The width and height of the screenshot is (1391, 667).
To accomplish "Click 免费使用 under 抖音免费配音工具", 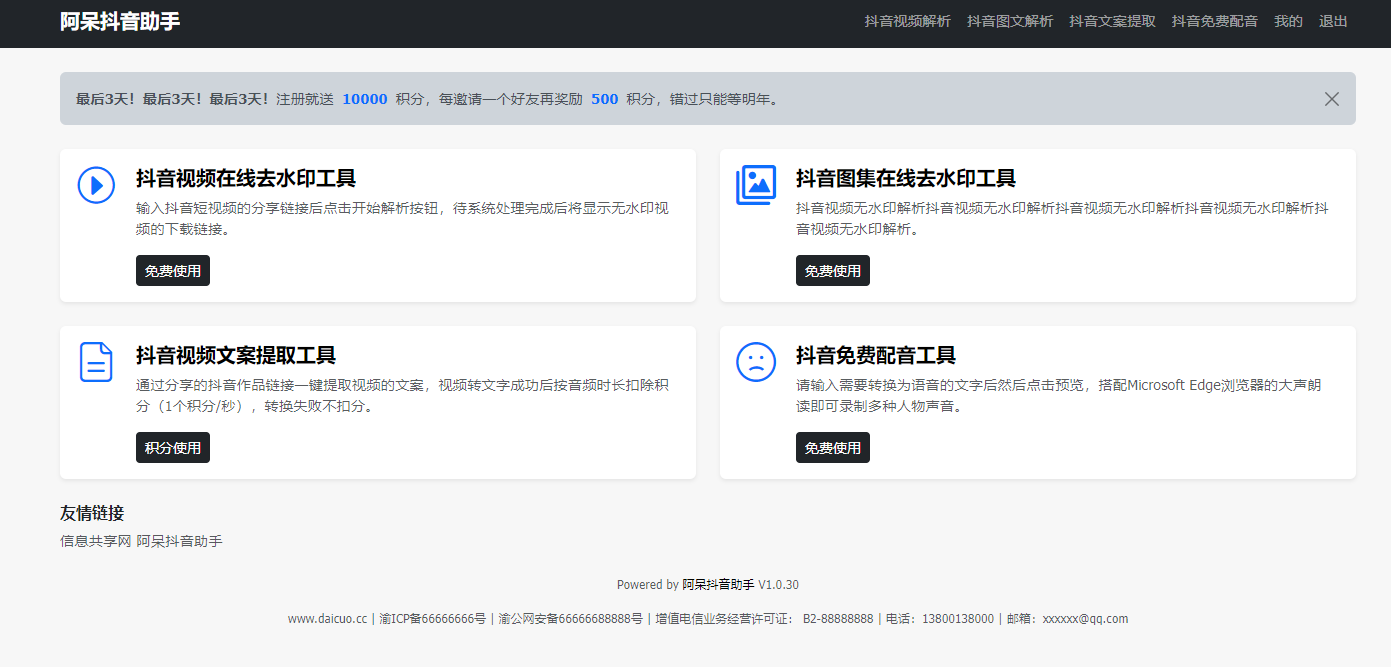I will 833,448.
